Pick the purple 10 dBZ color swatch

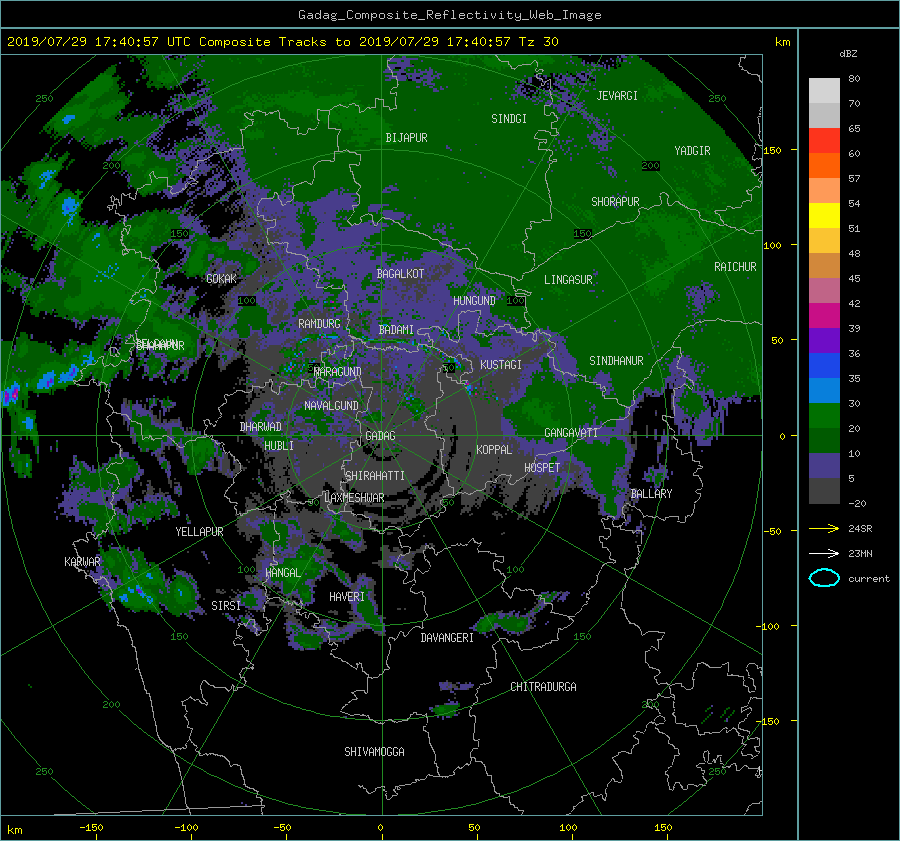[x=824, y=465]
